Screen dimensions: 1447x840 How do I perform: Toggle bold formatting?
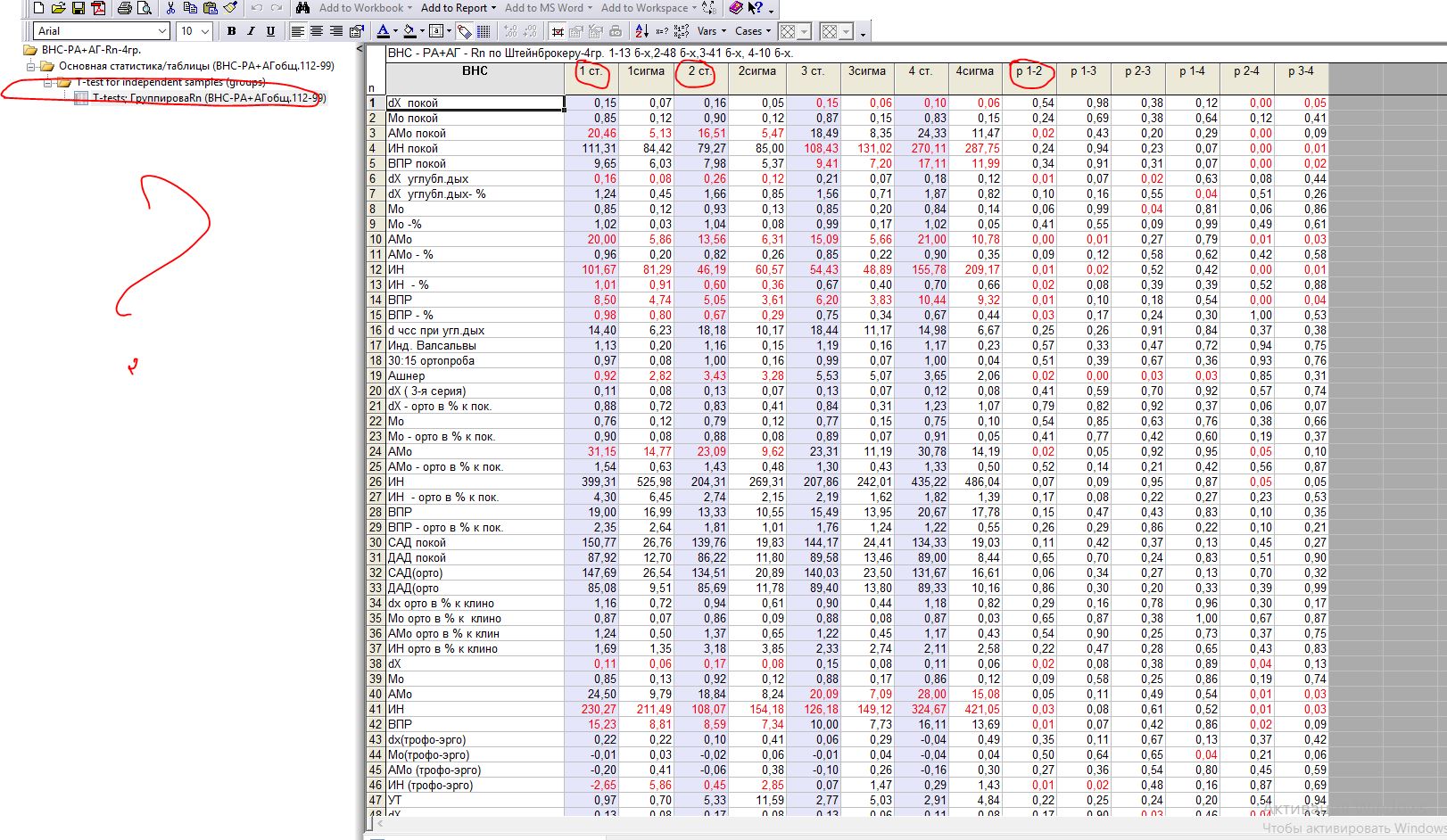click(231, 31)
